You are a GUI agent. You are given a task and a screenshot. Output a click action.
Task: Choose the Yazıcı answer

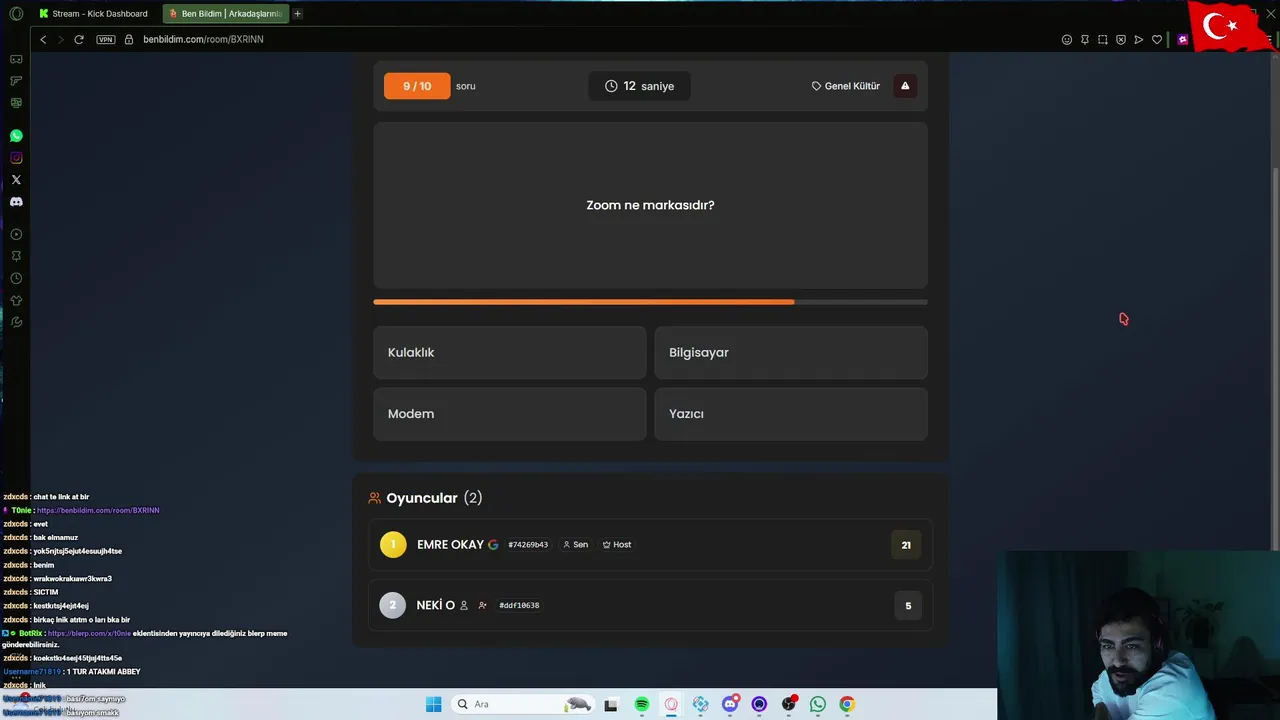[x=791, y=413]
